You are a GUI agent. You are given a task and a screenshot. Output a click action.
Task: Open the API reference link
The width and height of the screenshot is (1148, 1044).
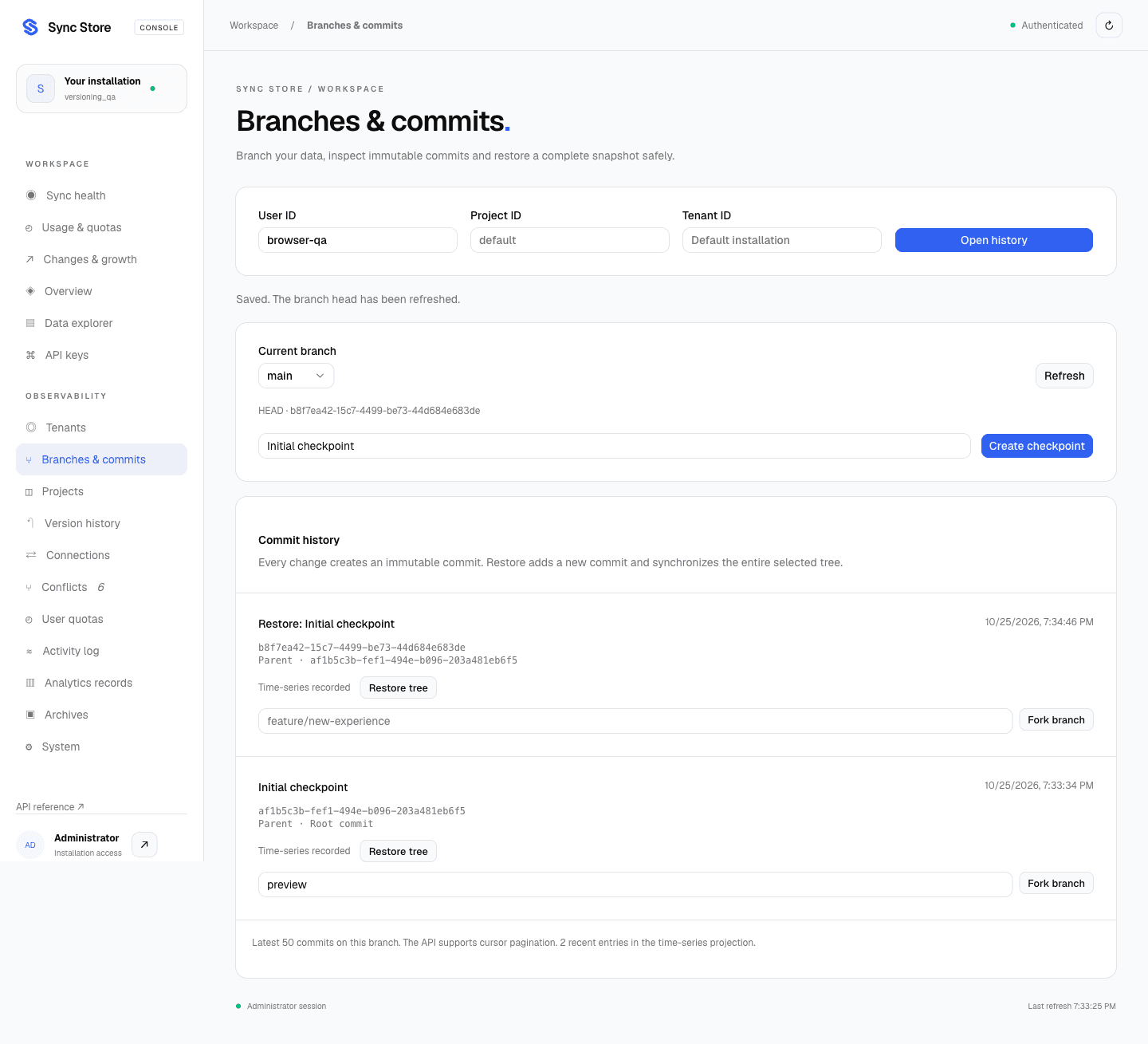pos(50,807)
